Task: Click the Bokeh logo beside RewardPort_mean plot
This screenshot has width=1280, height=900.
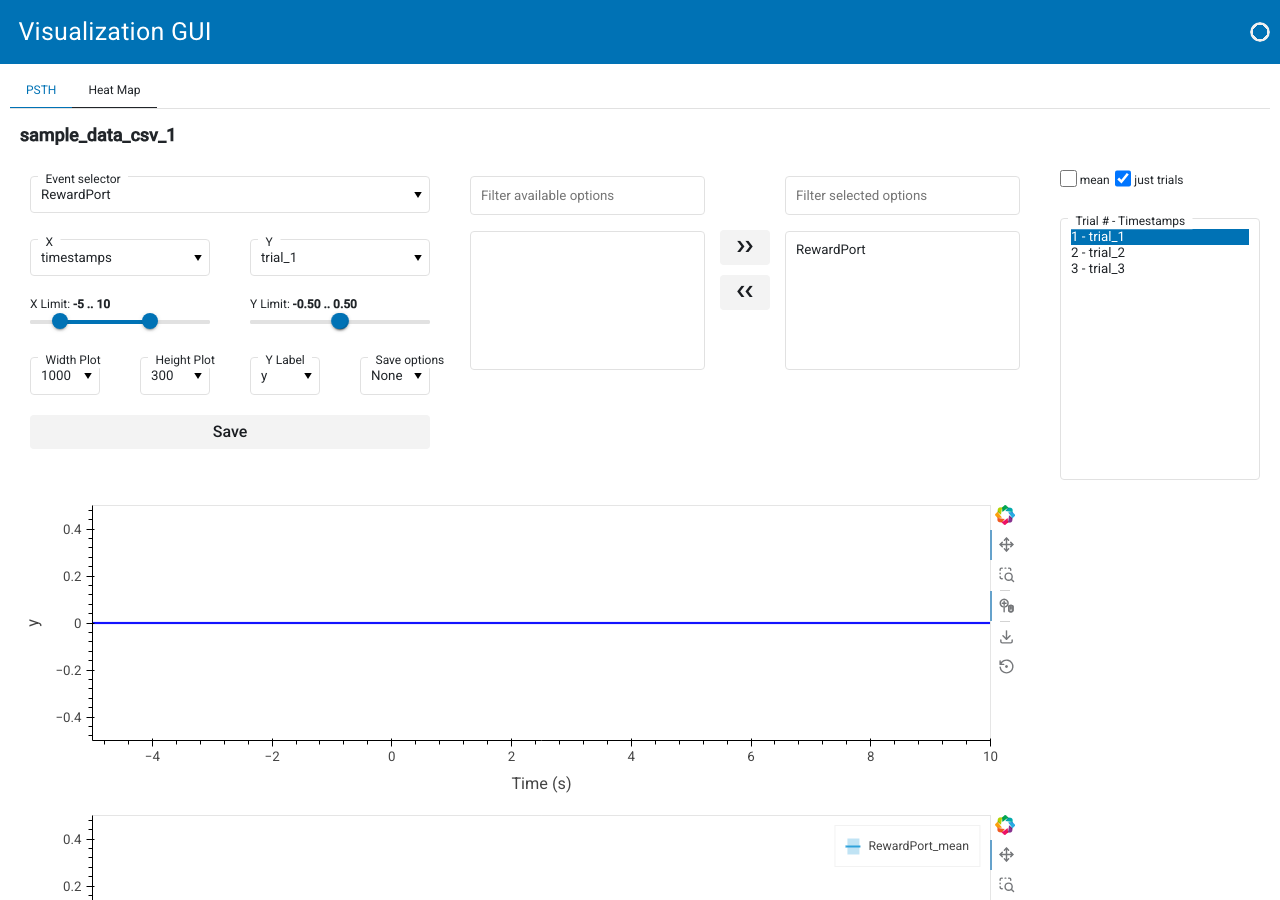Action: click(x=1005, y=825)
